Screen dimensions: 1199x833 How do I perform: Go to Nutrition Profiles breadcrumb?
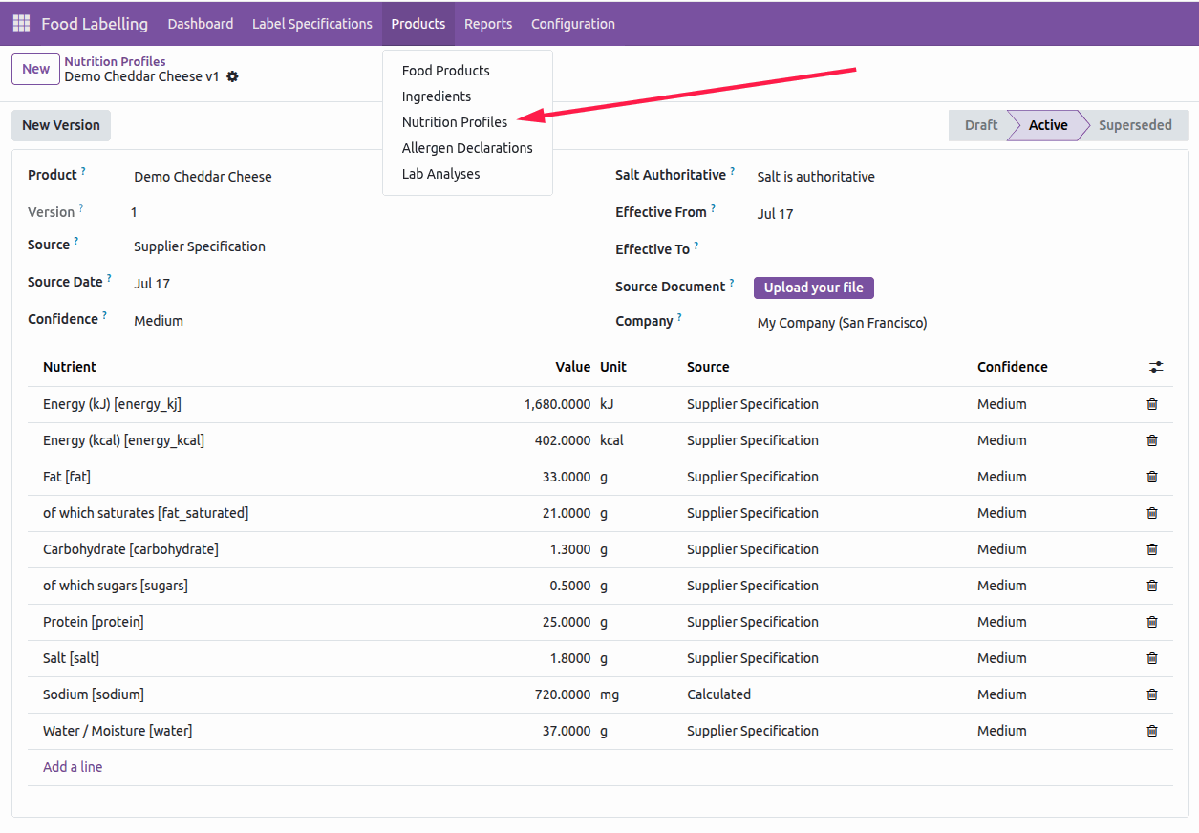point(115,61)
